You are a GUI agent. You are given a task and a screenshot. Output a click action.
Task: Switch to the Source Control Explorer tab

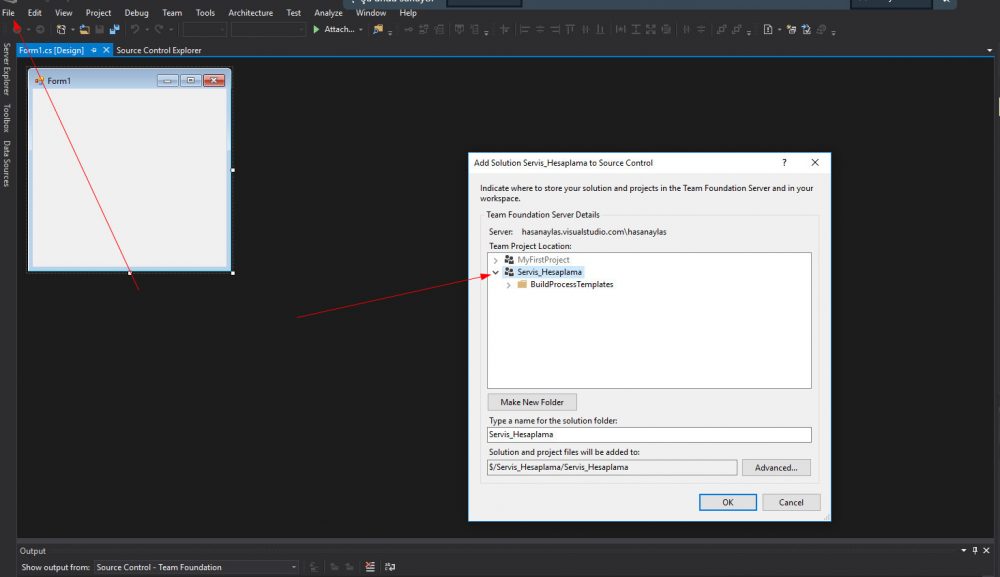[159, 50]
